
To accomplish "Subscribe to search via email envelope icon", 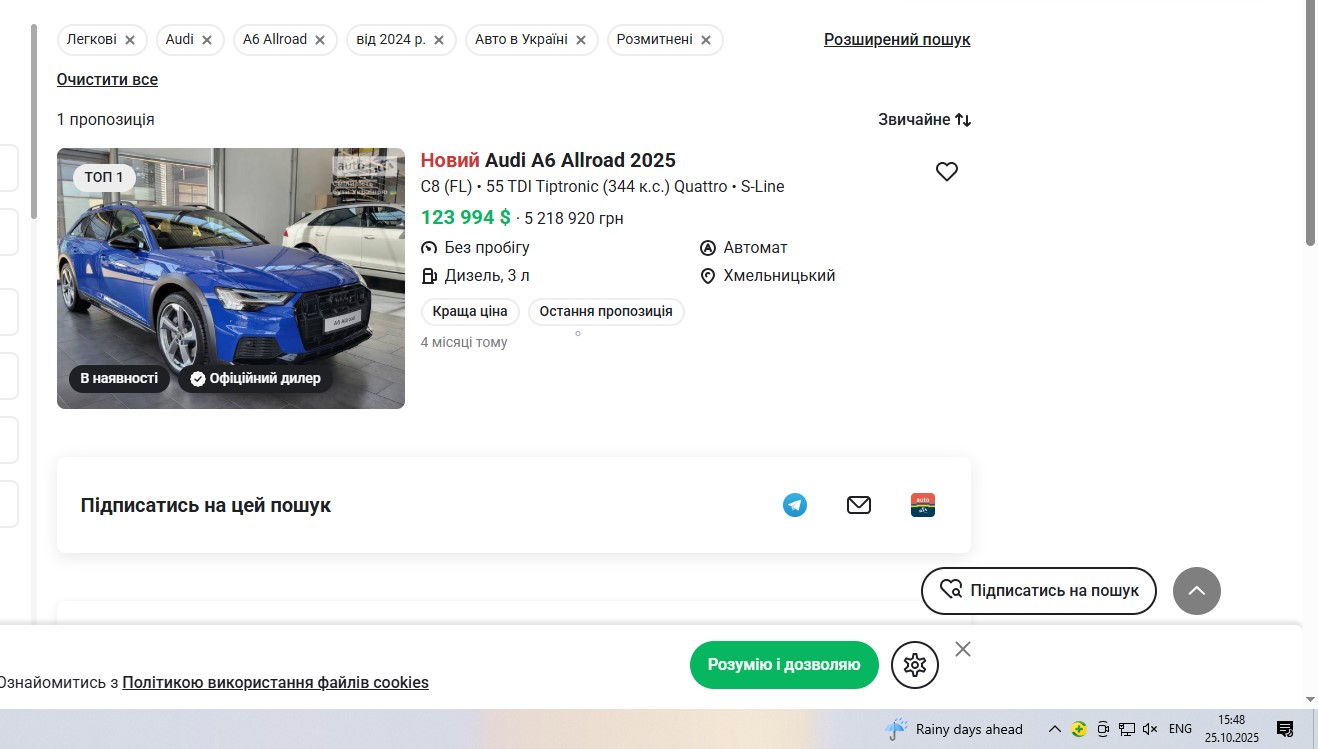I will (x=859, y=505).
